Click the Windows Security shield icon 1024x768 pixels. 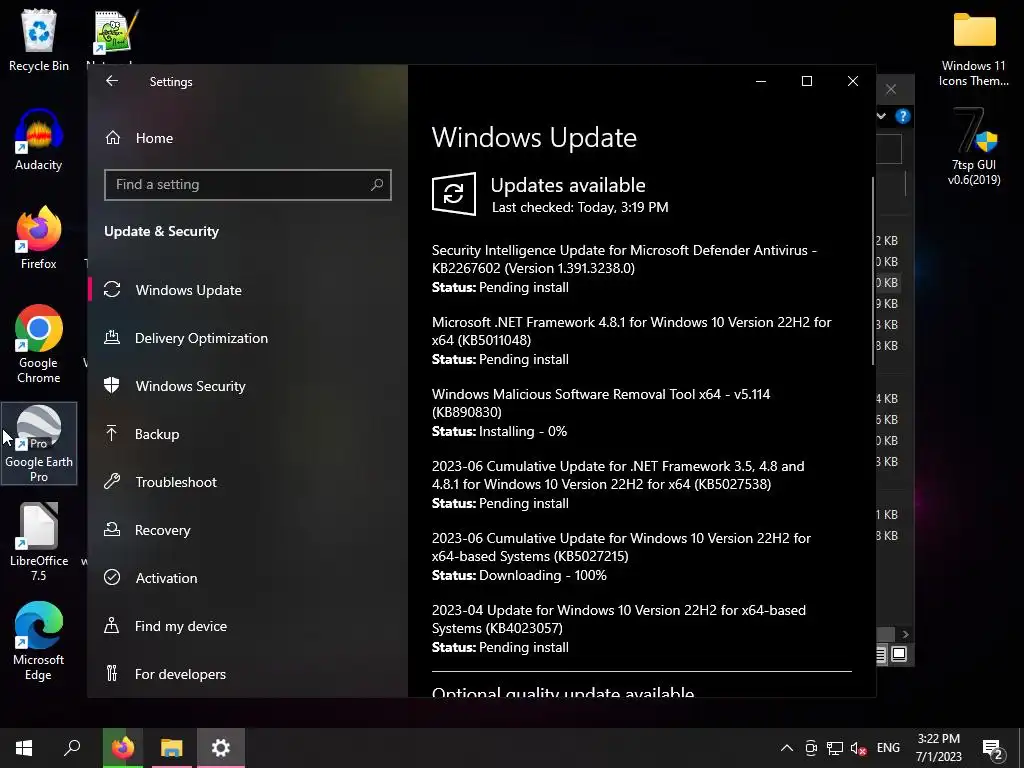coord(112,385)
